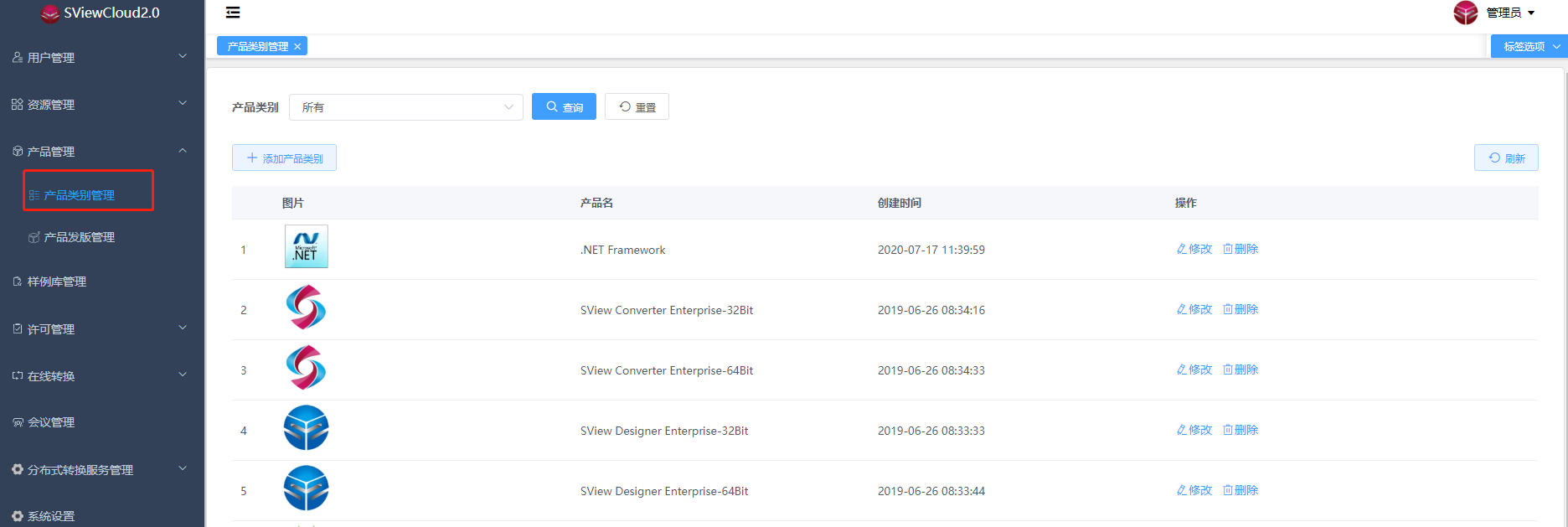
Task: Open the 管理员 user dropdown arrow
Action: tap(1531, 13)
